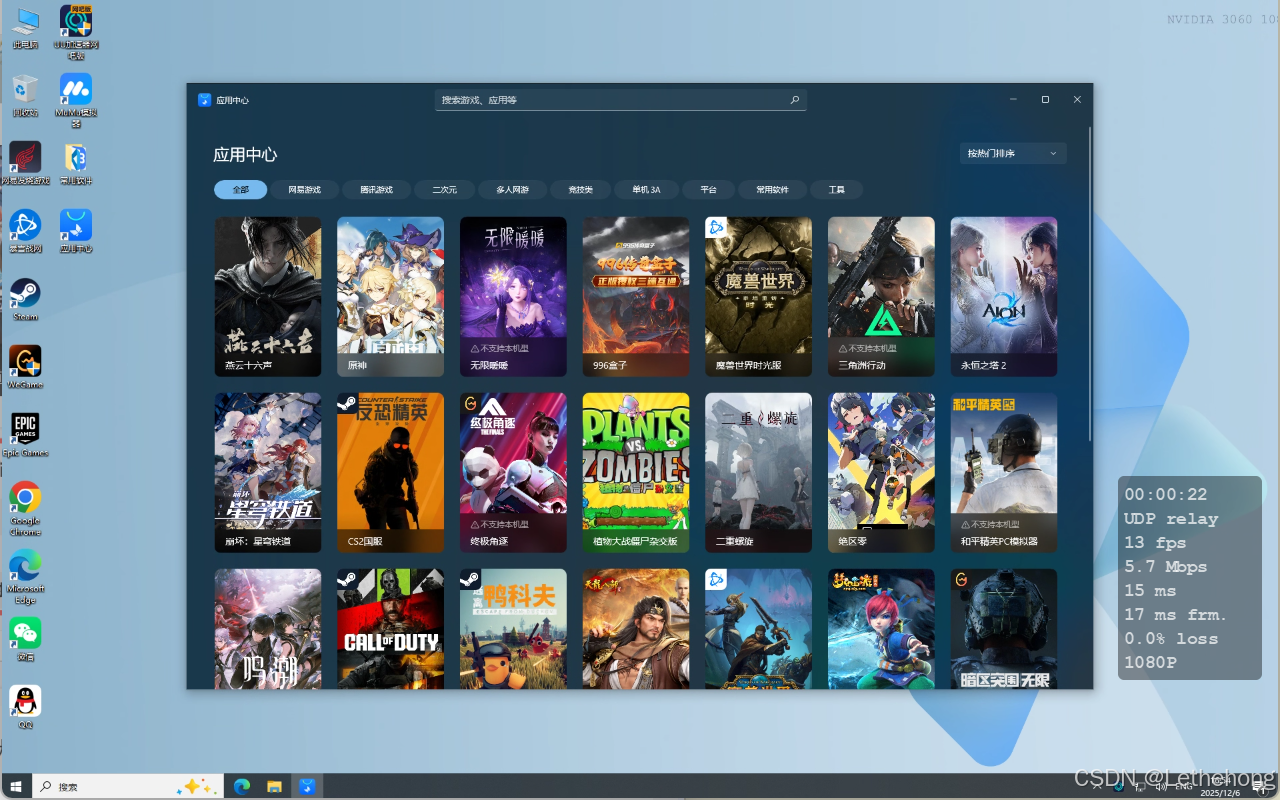Image resolution: width=1280 pixels, height=800 pixels.
Task: Switch to the 二次元 category tab
Action: coord(444,190)
